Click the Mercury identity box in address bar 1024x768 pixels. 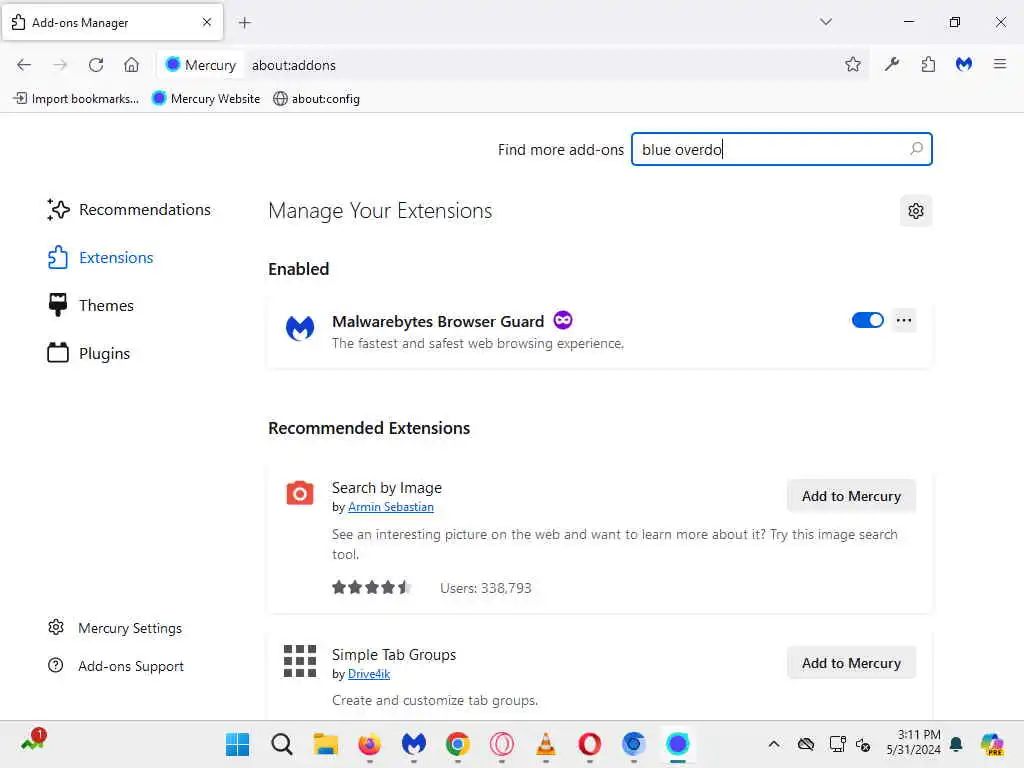201,65
